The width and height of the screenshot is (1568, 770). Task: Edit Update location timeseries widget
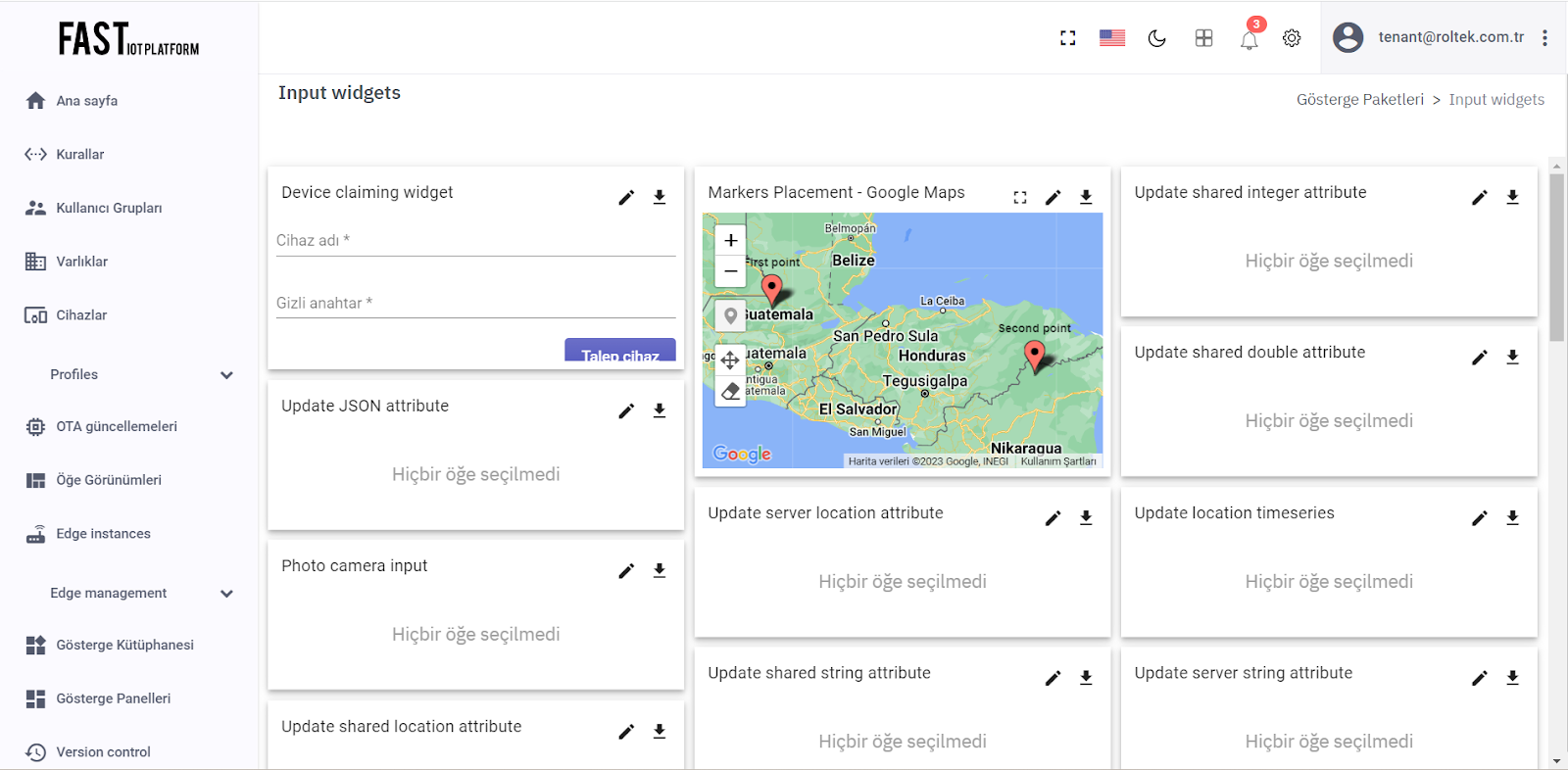point(1480,518)
